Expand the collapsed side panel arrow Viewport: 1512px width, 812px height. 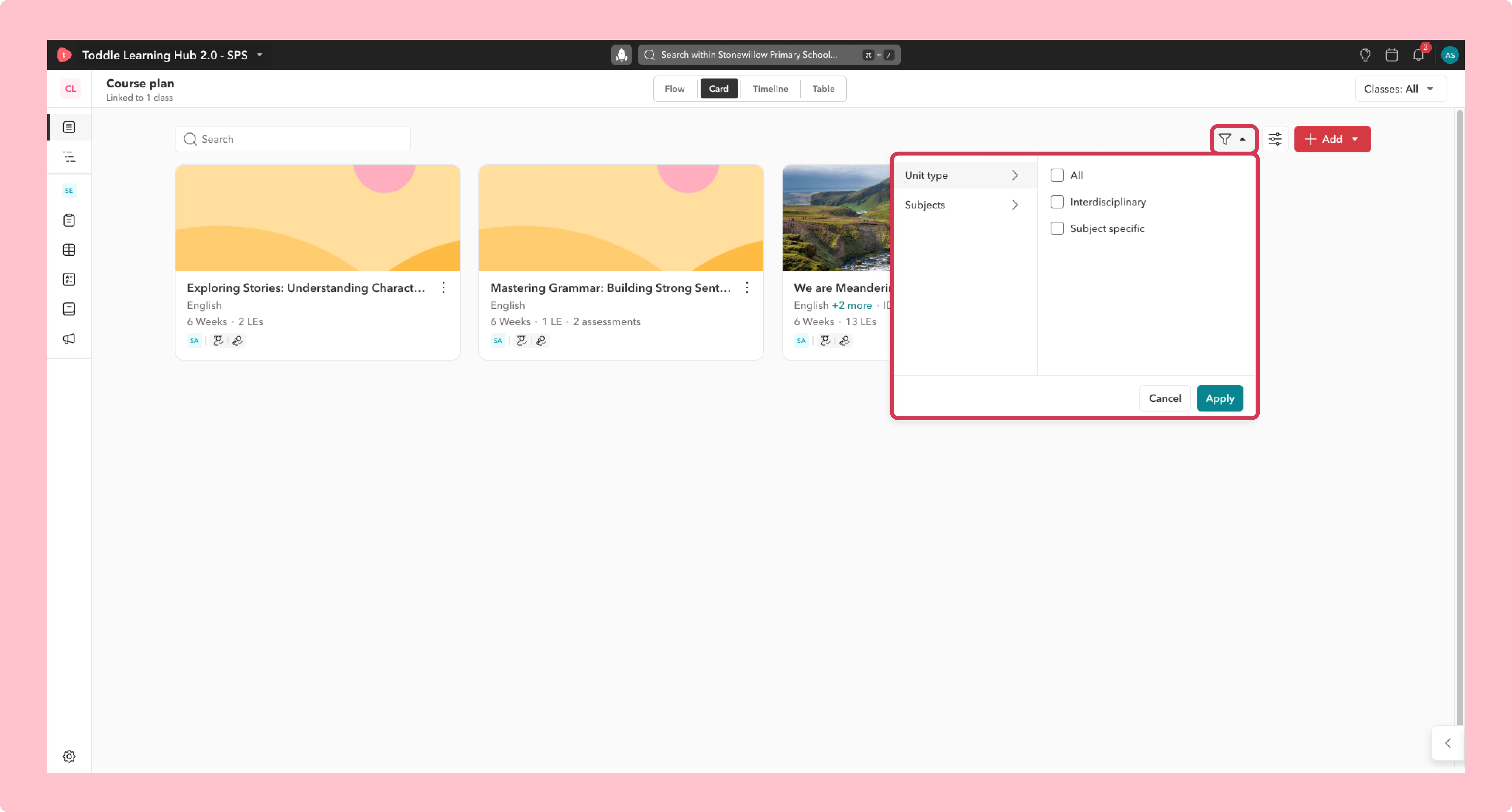(x=1448, y=743)
